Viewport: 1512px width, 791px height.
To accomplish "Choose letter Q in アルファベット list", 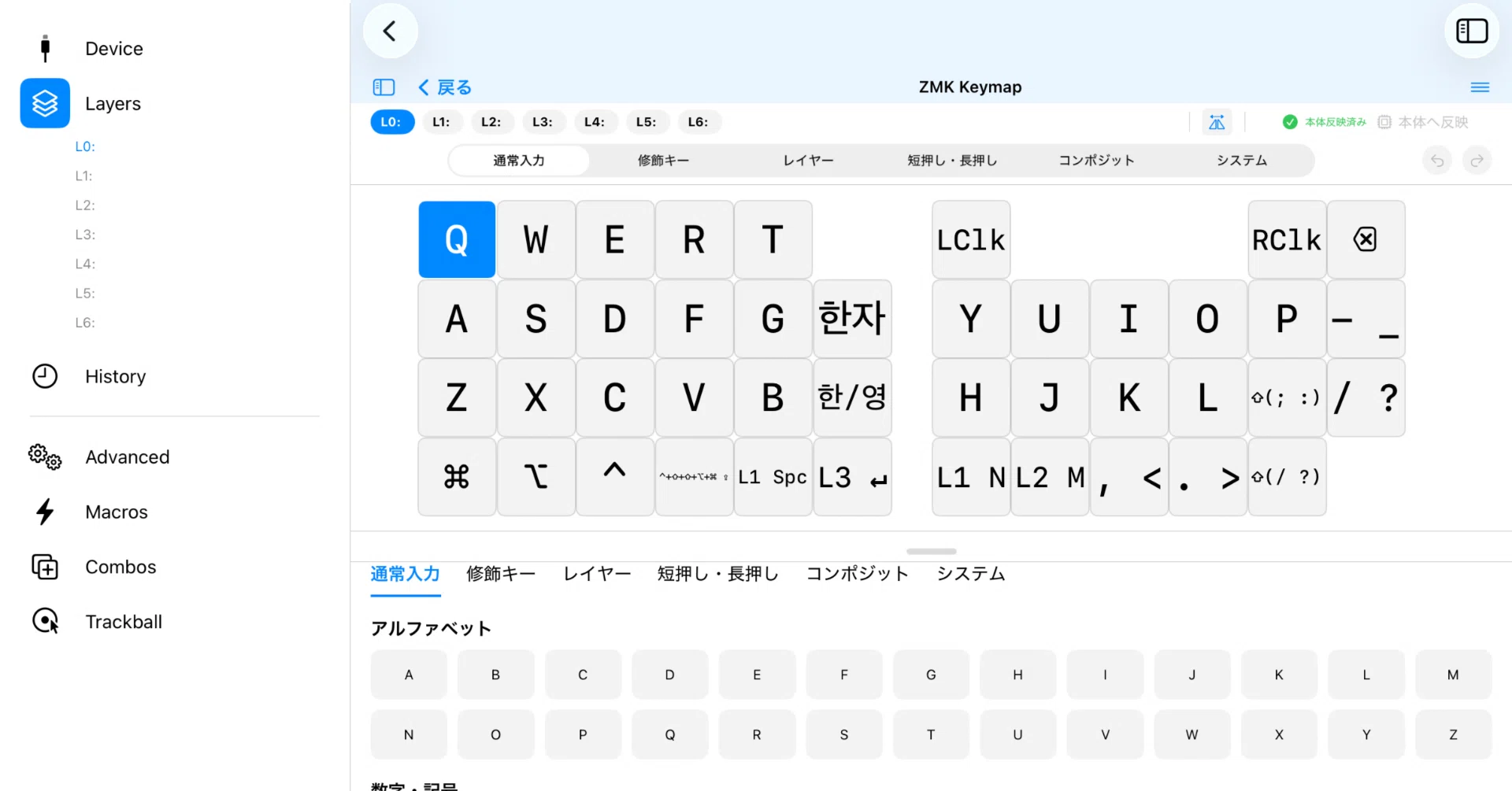I will coord(670,734).
